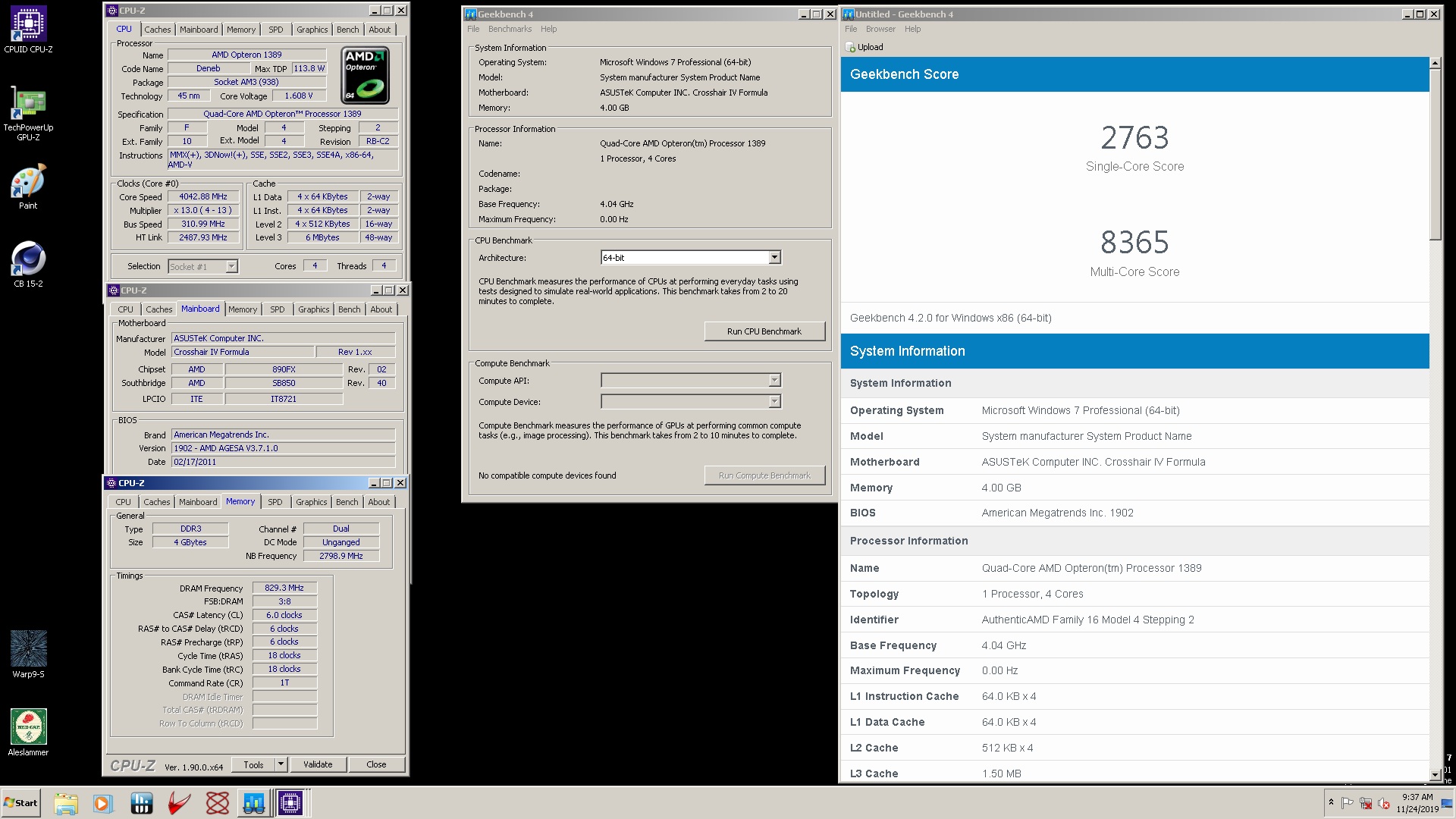Click scrollbar up arrow in Geekbench results

click(x=1435, y=63)
